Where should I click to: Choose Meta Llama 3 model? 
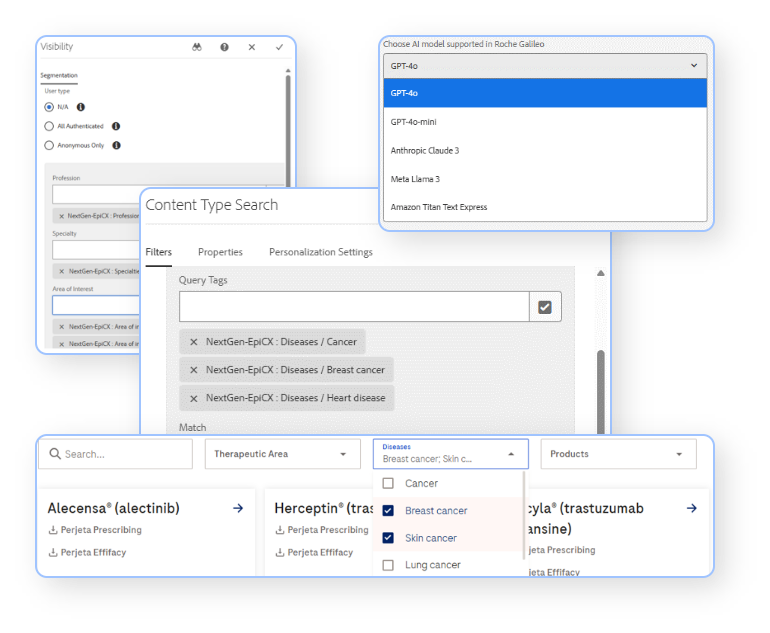pyautogui.click(x=545, y=179)
